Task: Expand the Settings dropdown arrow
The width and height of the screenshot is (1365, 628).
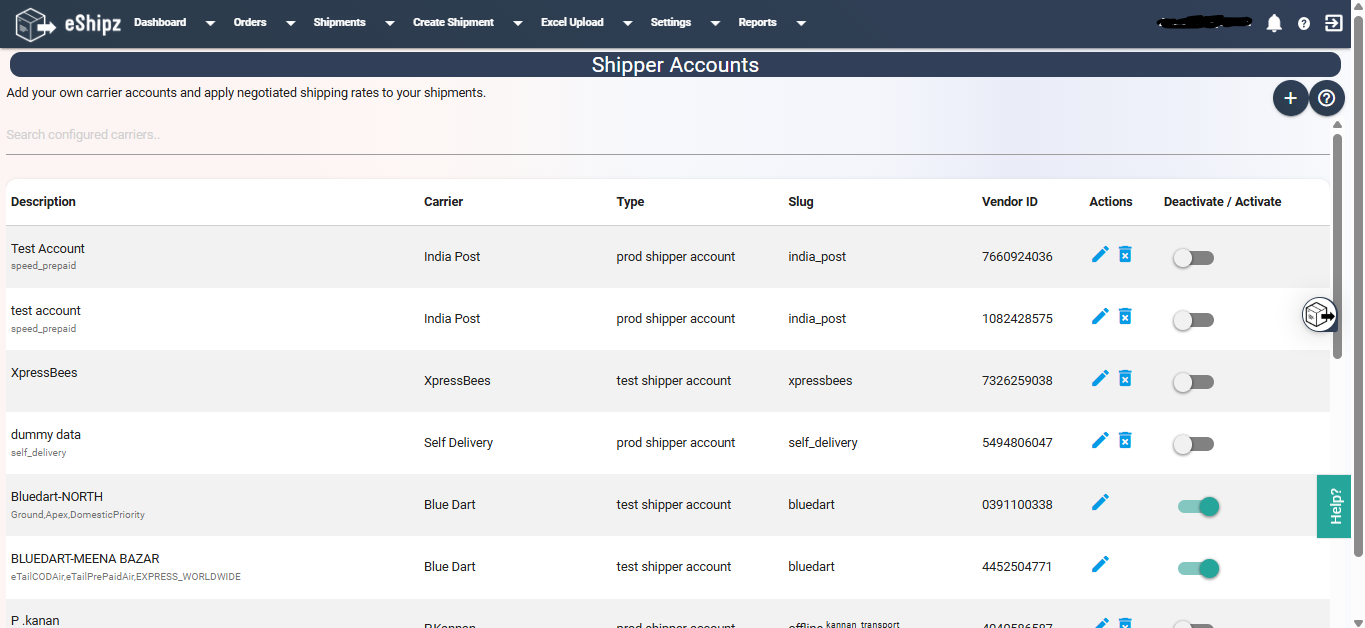Action: pos(715,23)
